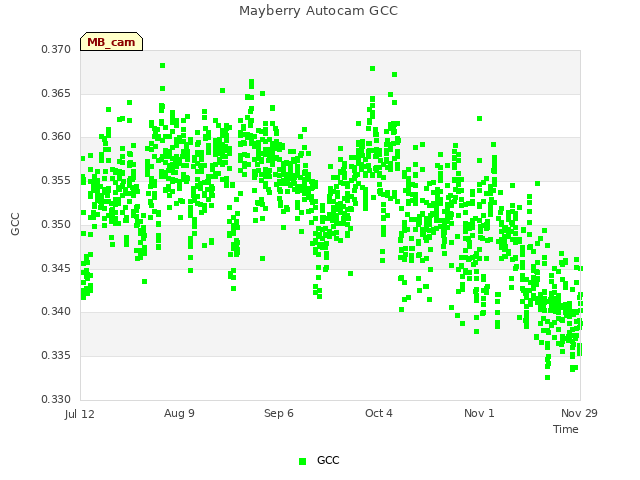Click the 0.335 y-axis value

[x=56, y=356]
